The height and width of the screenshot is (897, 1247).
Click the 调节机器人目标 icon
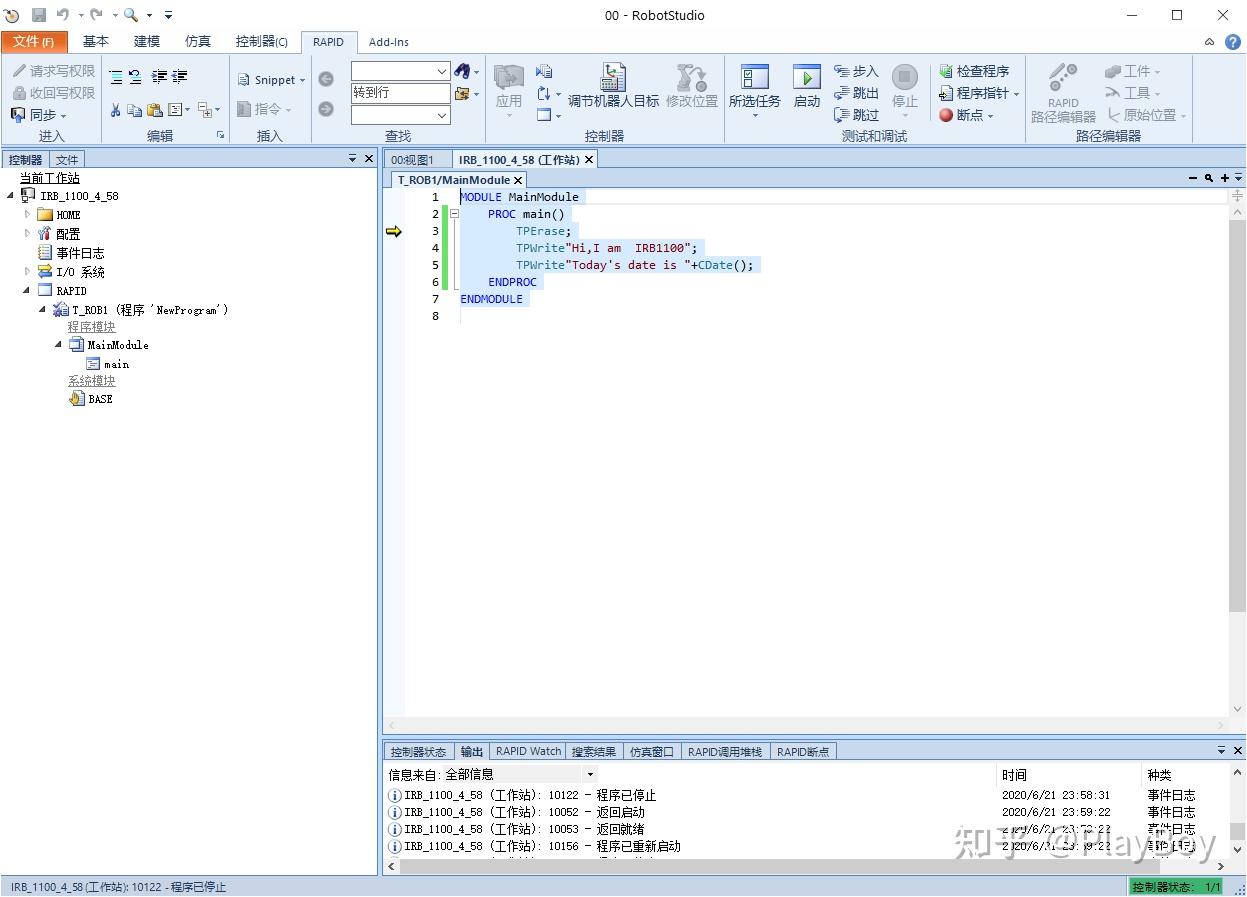[613, 77]
